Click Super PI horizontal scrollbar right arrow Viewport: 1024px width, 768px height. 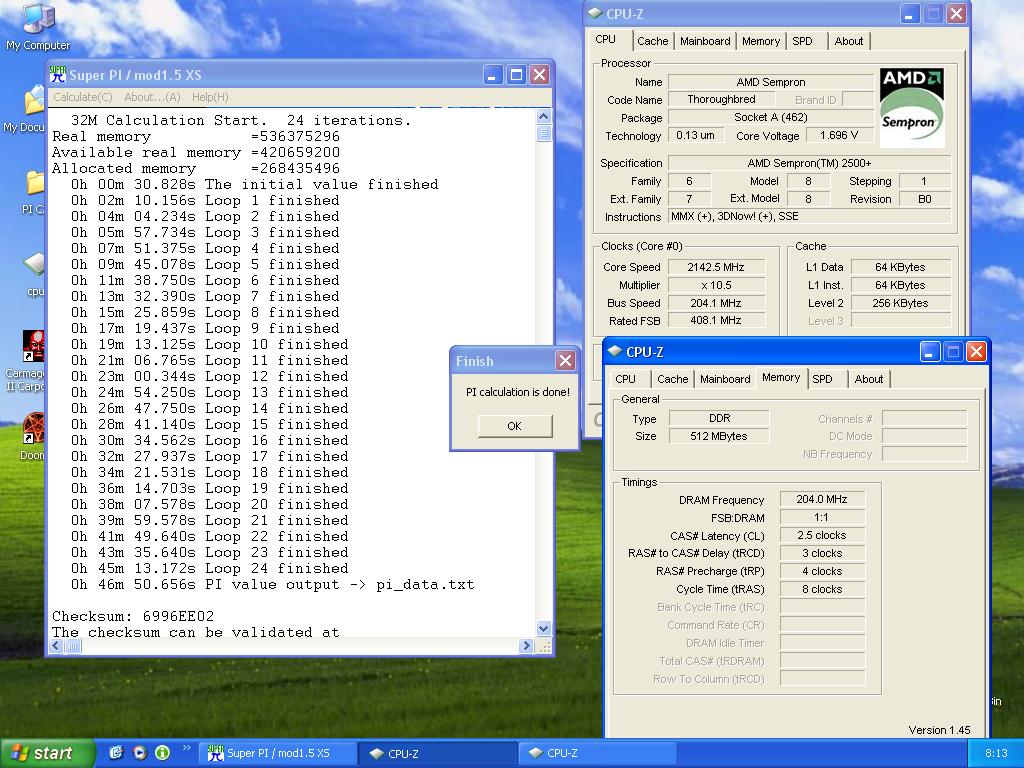click(x=526, y=646)
